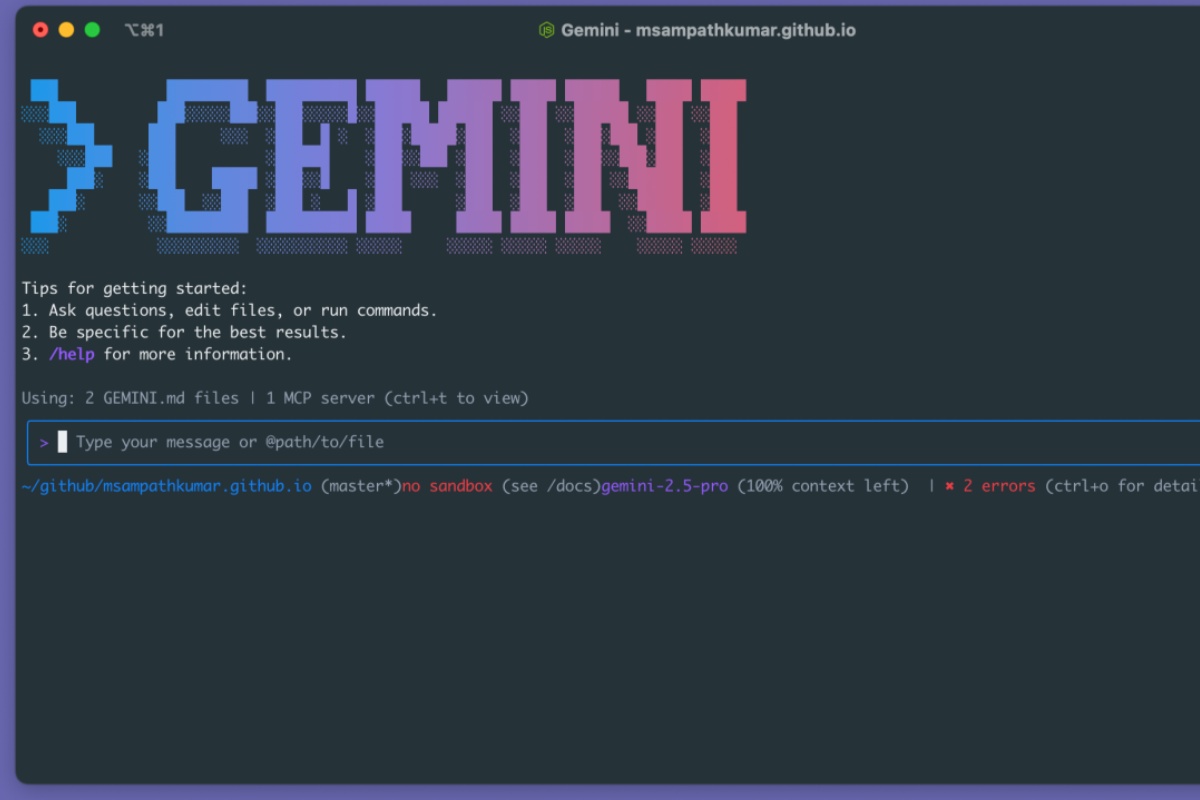The width and height of the screenshot is (1200, 800).
Task: Click tip 'Be specific for the best results.'
Action: coord(197,332)
